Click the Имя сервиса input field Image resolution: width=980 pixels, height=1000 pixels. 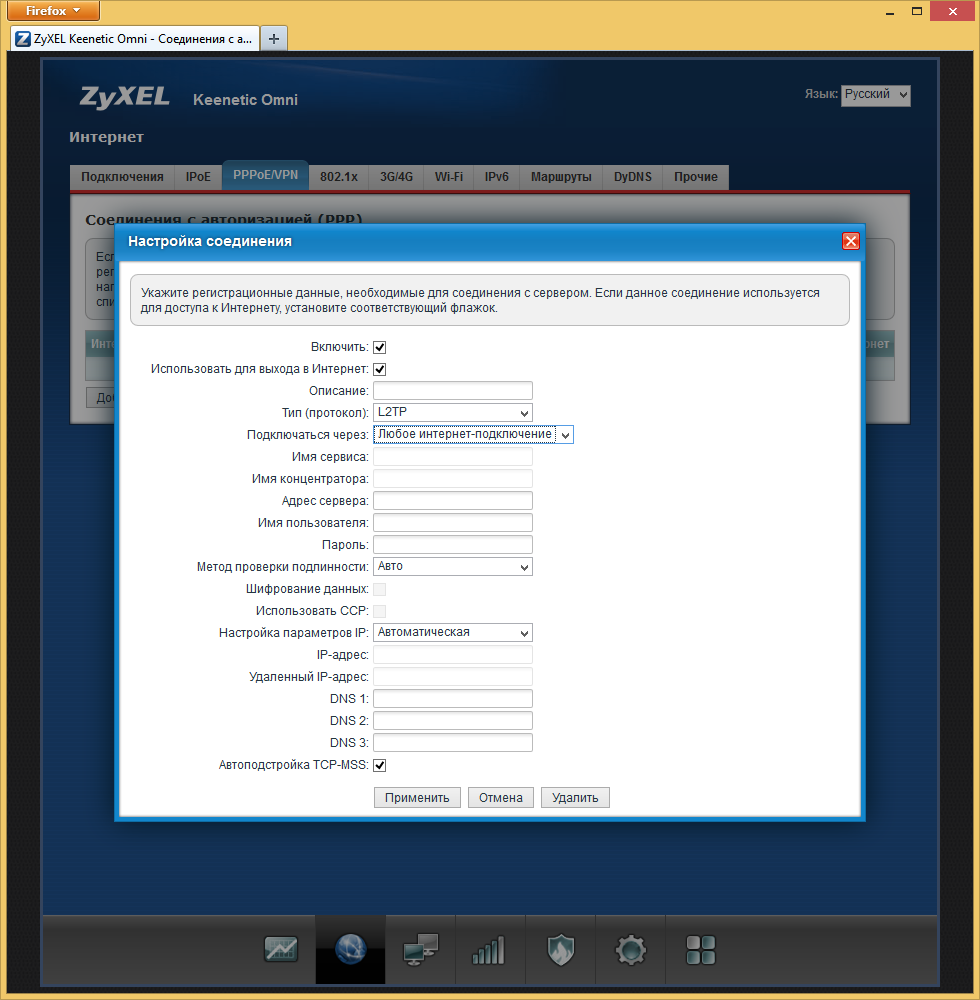point(453,457)
